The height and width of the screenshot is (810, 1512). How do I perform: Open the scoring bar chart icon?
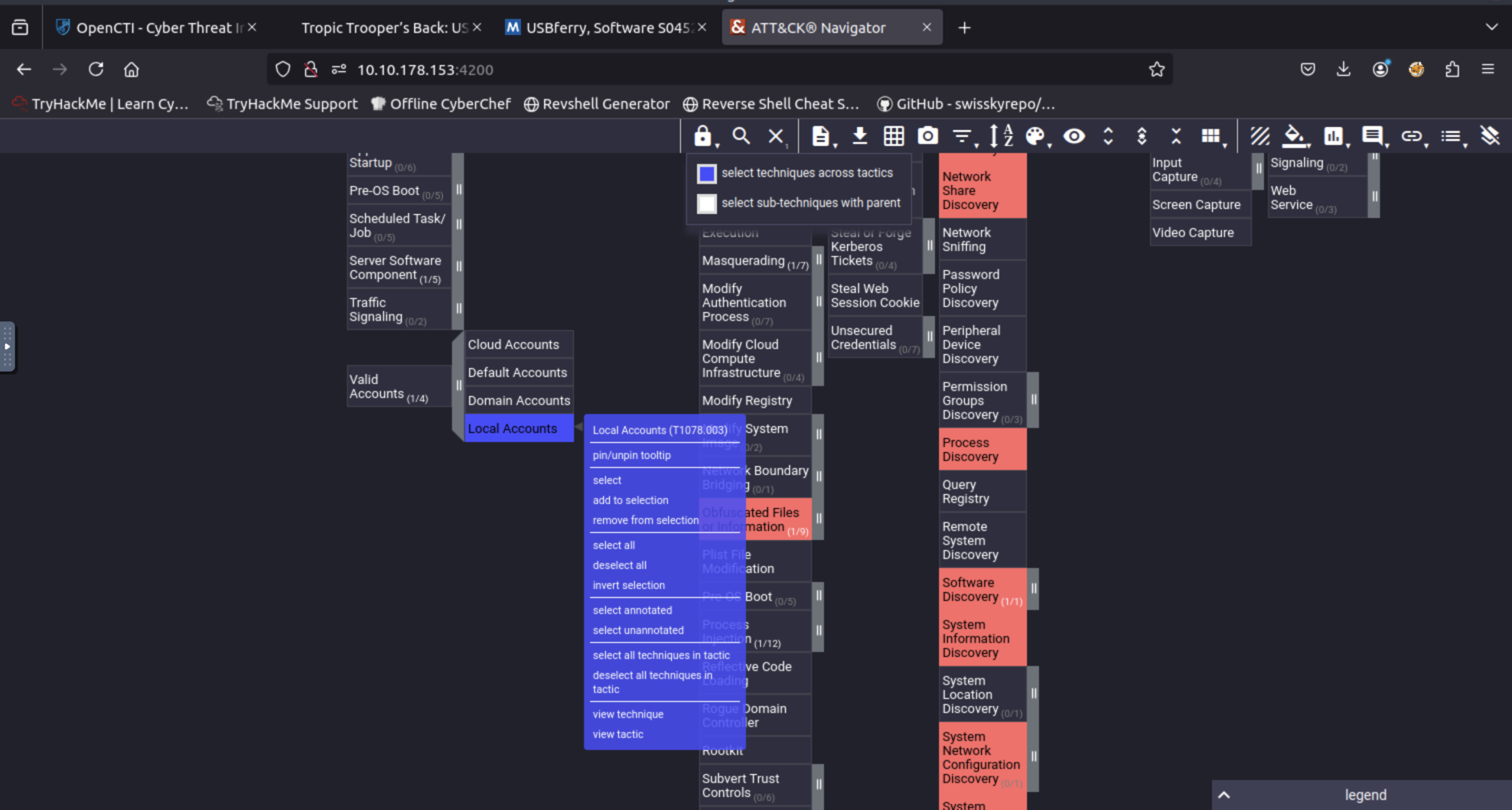point(1334,136)
